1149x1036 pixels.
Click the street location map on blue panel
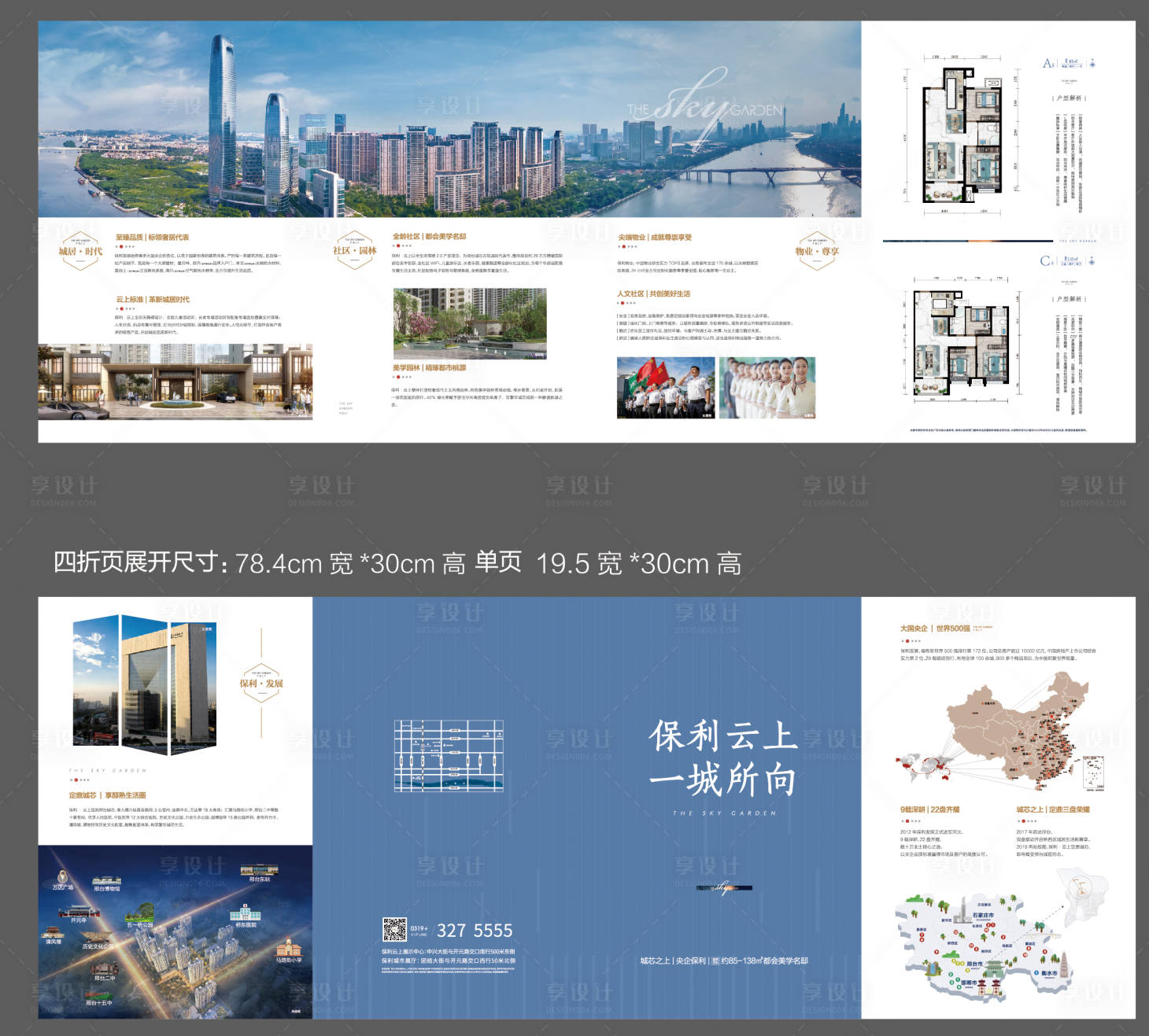(x=449, y=755)
